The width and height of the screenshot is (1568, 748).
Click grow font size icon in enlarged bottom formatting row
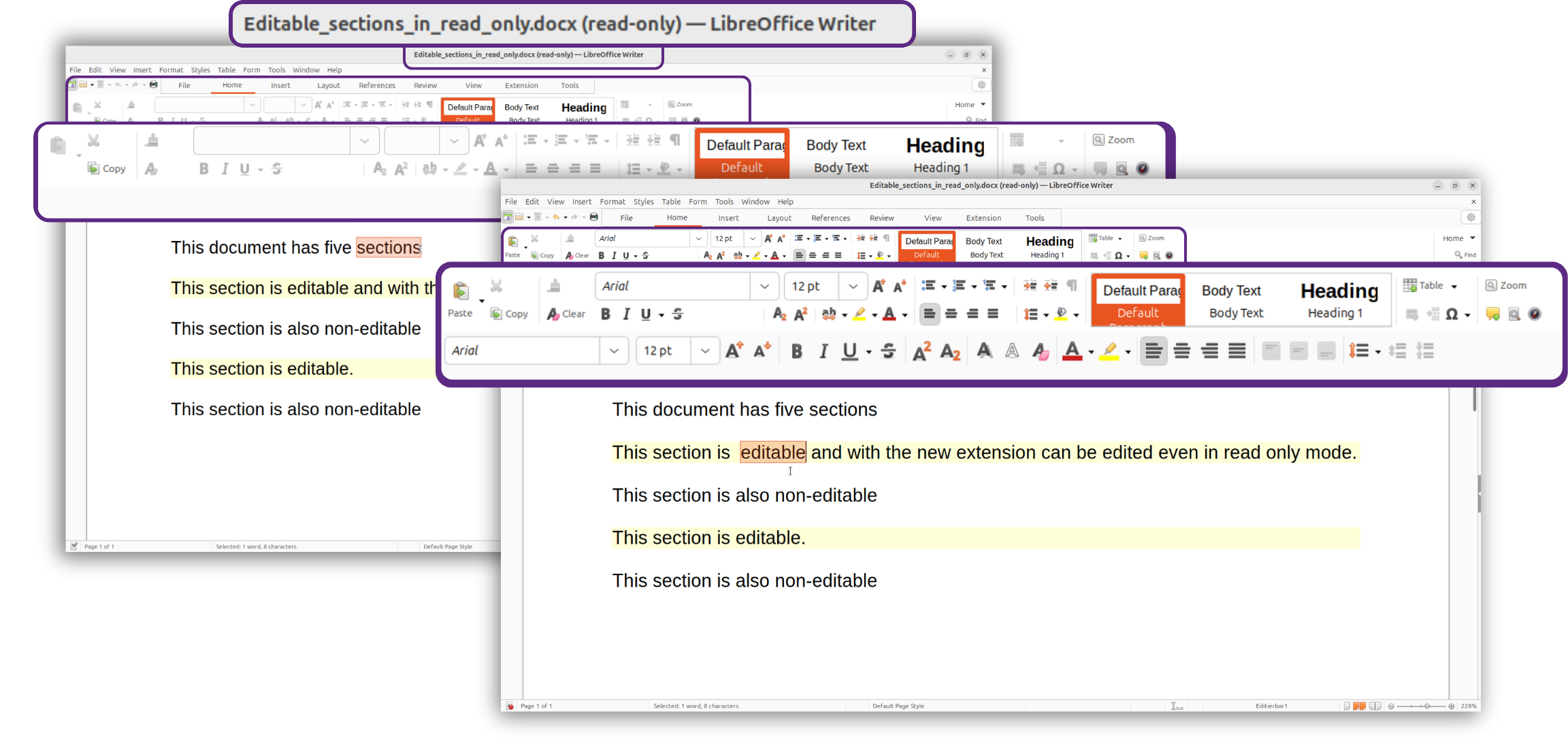pos(734,351)
